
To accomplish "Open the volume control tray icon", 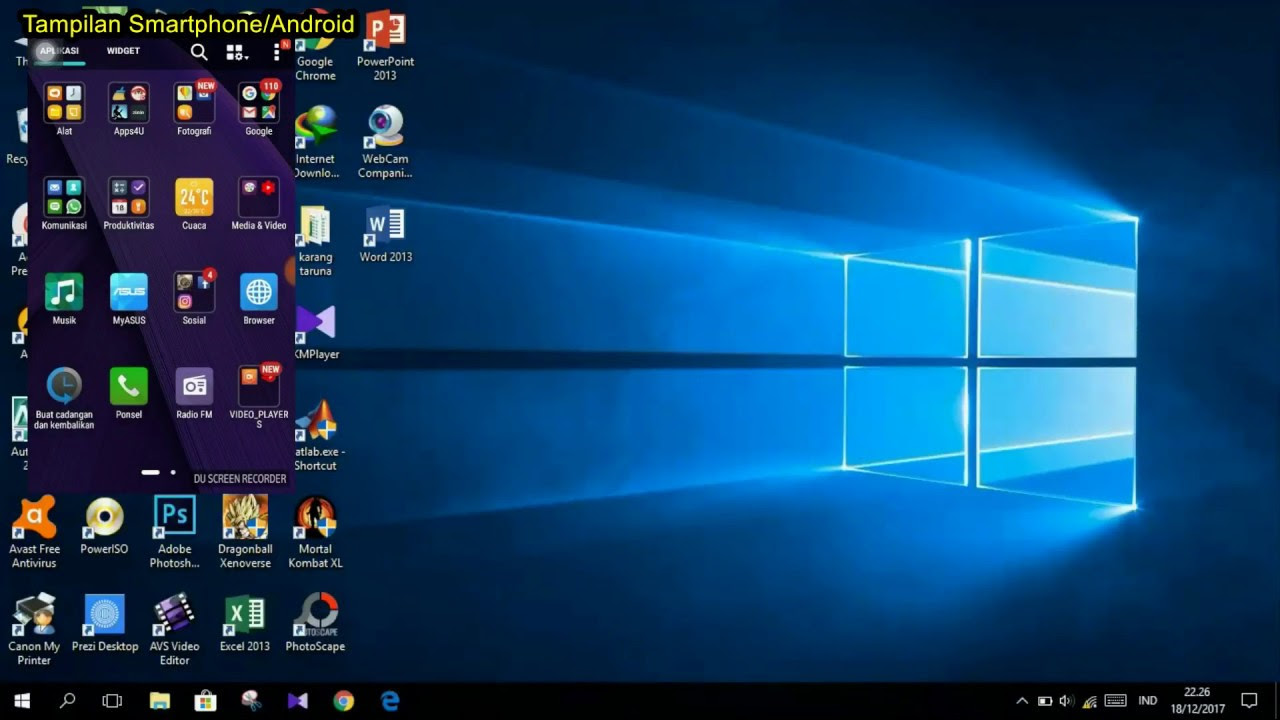I will pyautogui.click(x=1066, y=701).
